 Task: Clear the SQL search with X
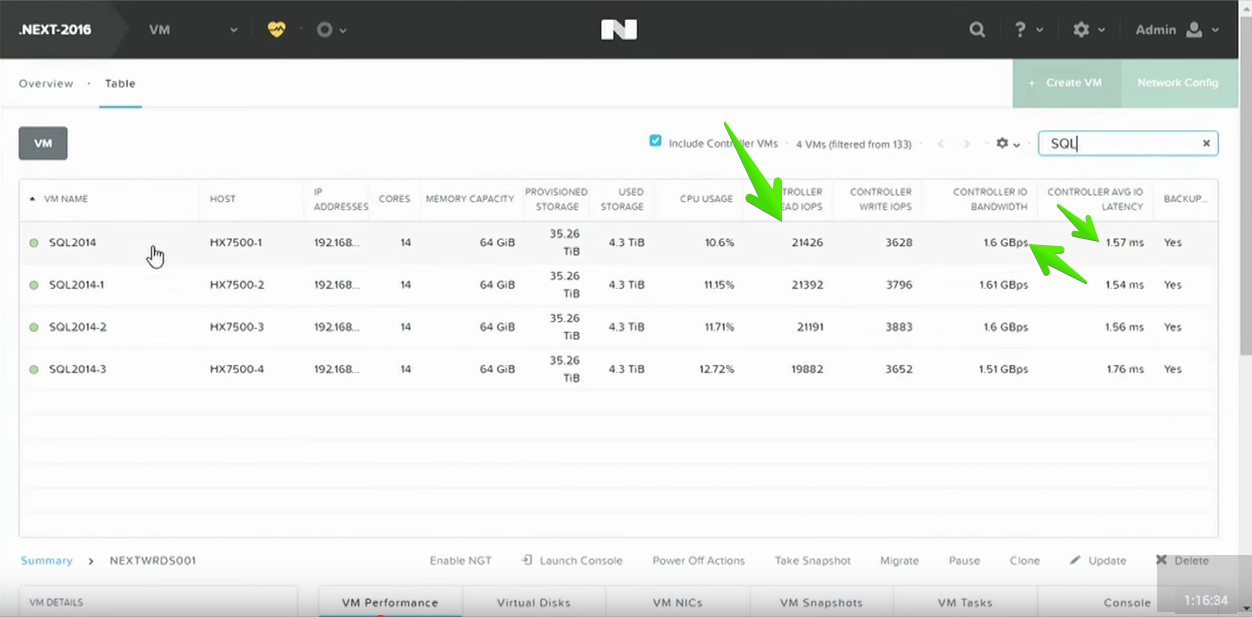[x=1206, y=144]
